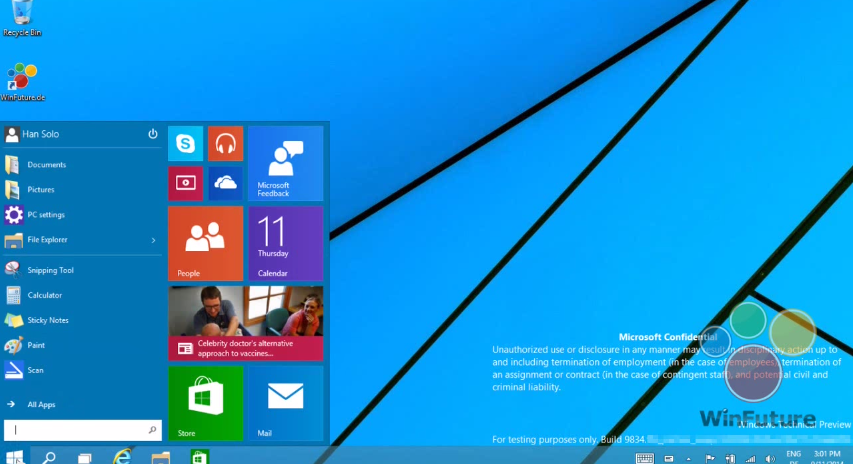Open the News tile about celebrity doctor
The height and width of the screenshot is (464, 853).
245,324
